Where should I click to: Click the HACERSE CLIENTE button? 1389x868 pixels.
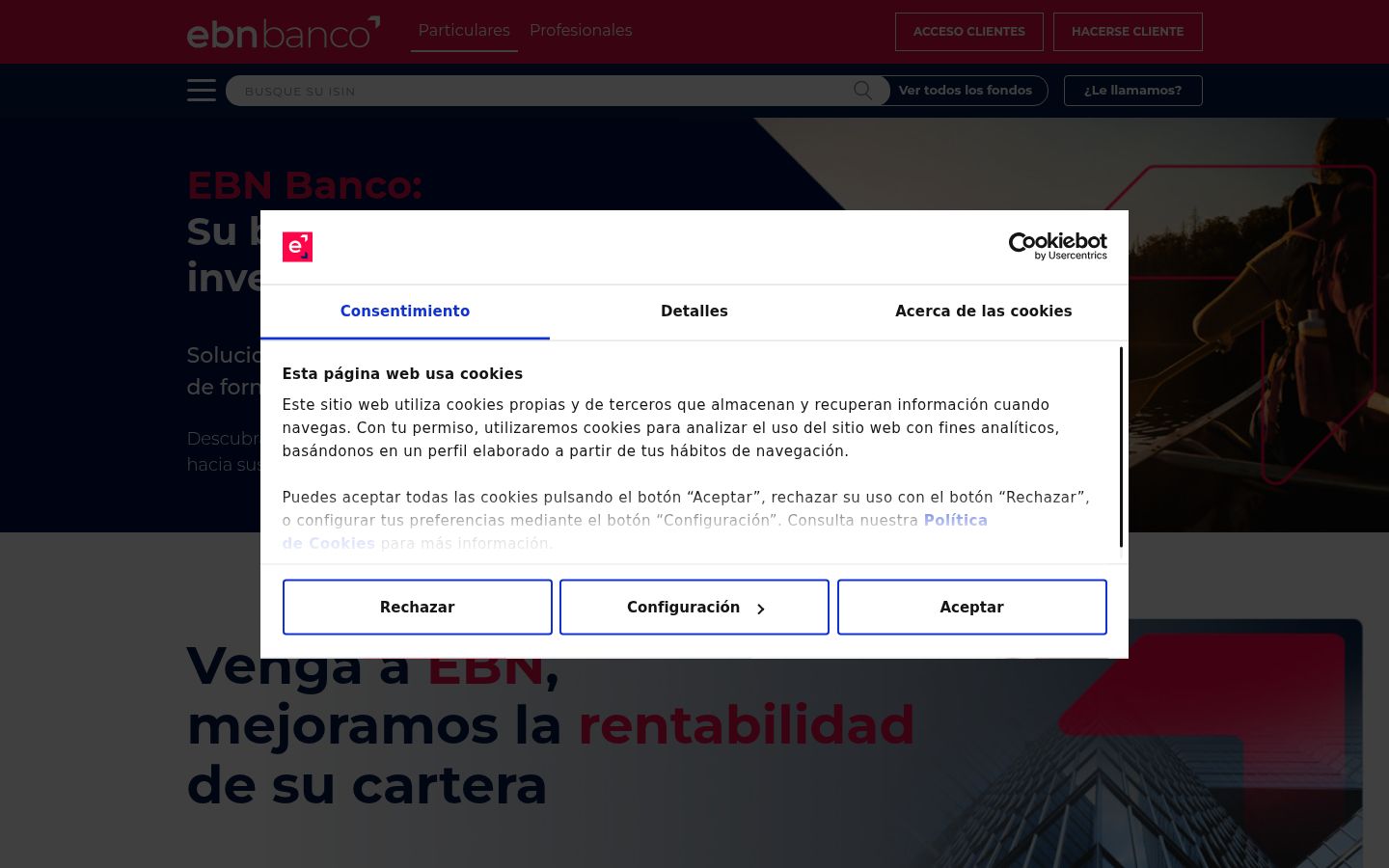1128,32
